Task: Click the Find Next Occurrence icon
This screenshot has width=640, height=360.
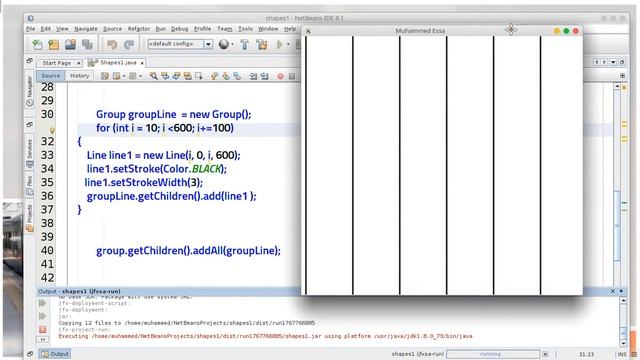Action: 176,76
